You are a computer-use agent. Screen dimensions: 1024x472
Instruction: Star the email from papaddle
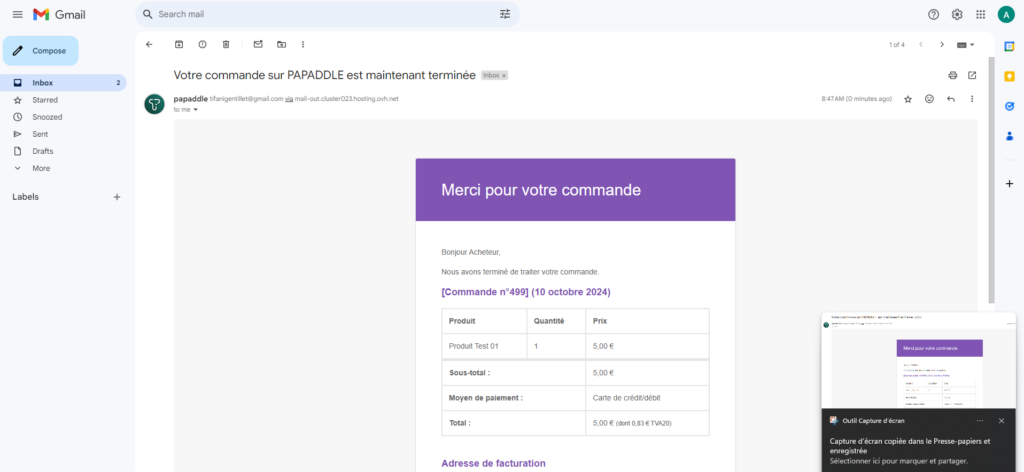(908, 99)
